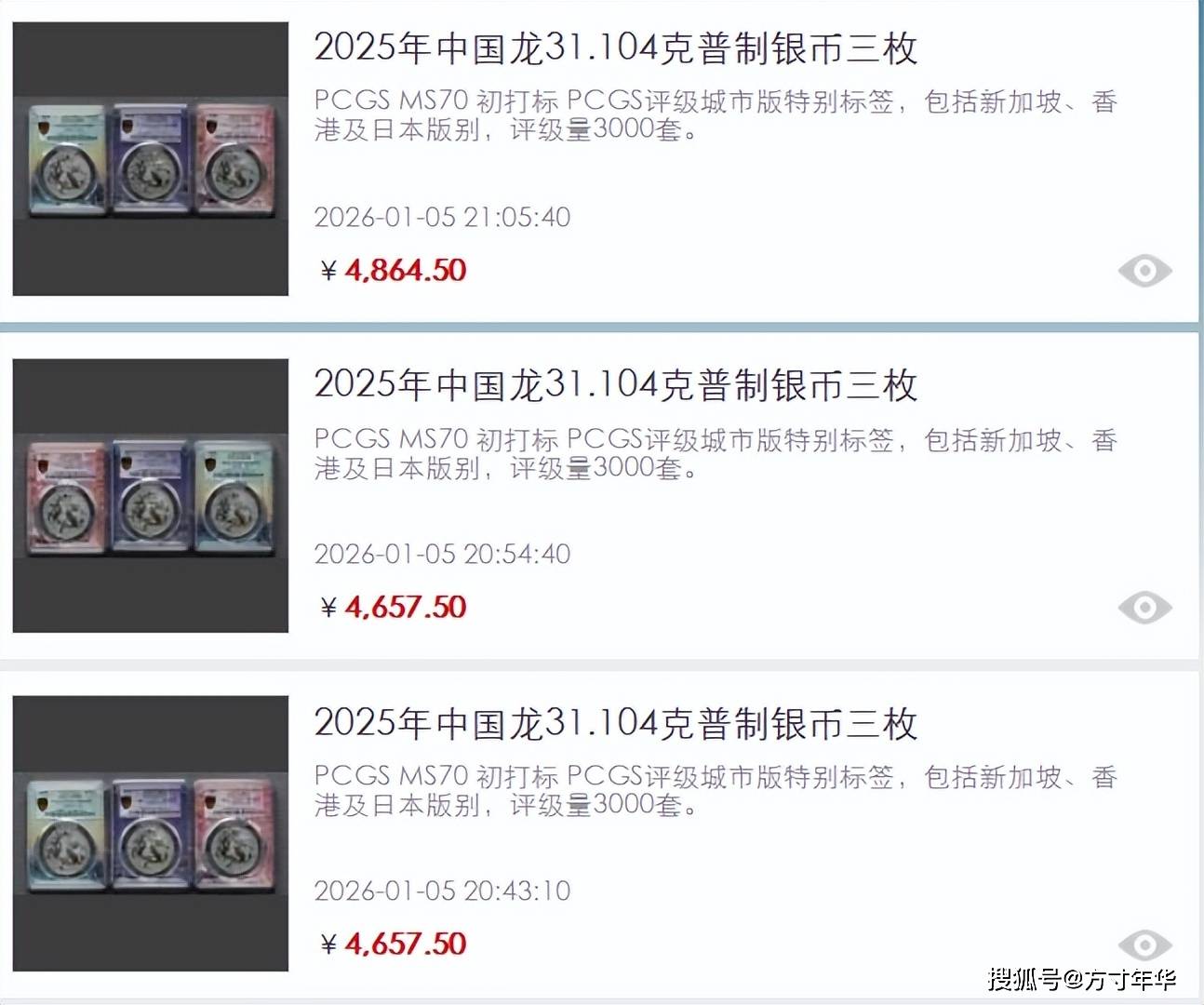Open the second 2025年中国龙 silver coin title
The width and height of the screenshot is (1204, 1005).
tap(616, 385)
